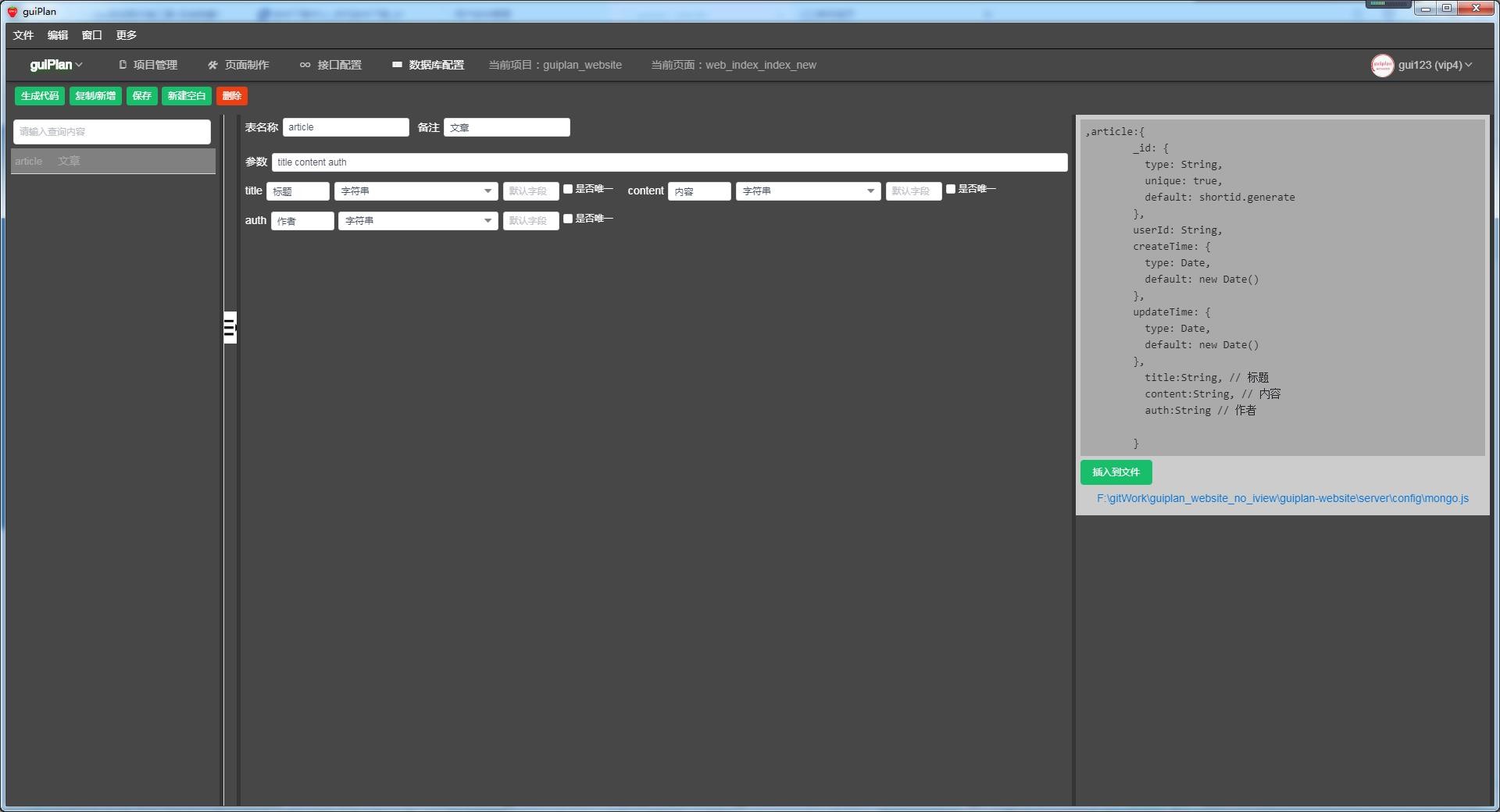This screenshot has height=812, width=1500.
Task: Click the user avatar icon for gui123
Action: (x=1381, y=66)
